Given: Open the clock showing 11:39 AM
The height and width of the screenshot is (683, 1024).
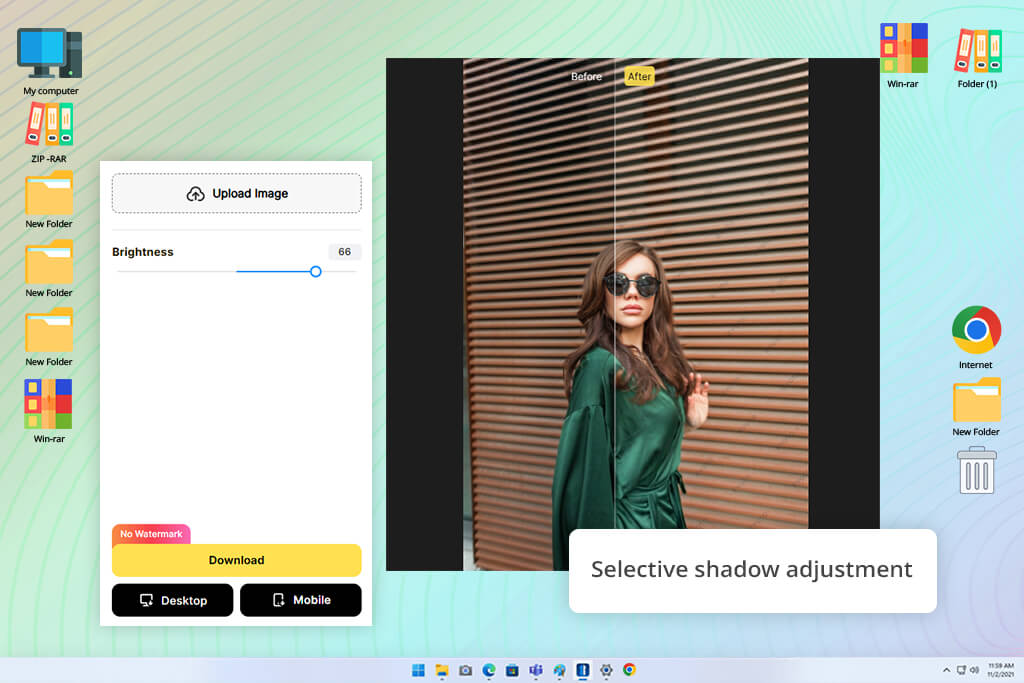Looking at the screenshot, I should [x=1000, y=670].
